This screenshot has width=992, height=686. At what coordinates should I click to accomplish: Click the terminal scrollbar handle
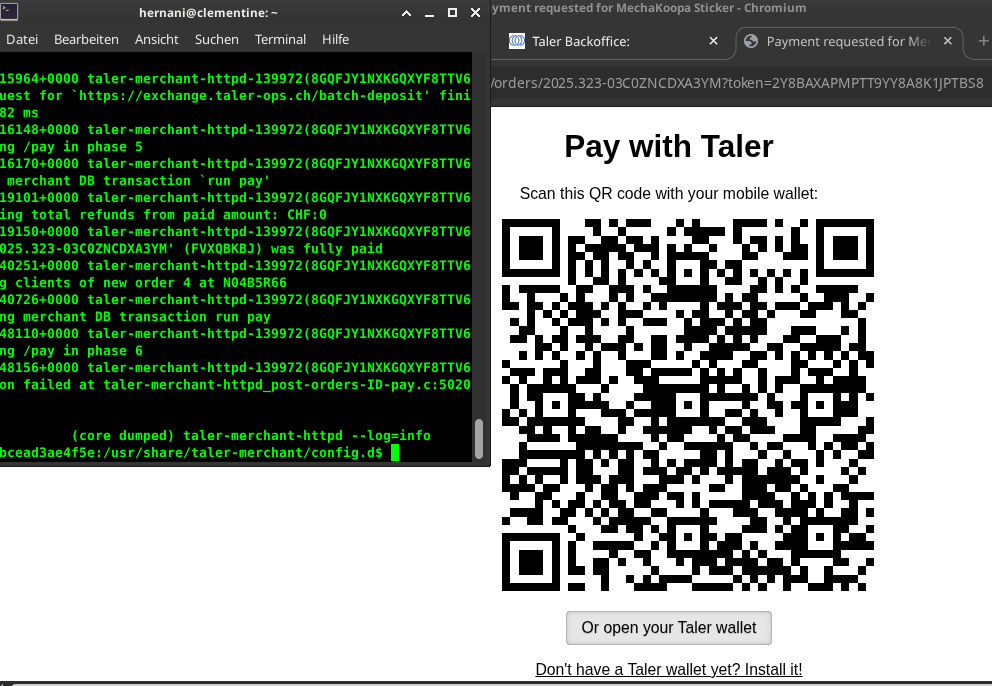click(479, 437)
